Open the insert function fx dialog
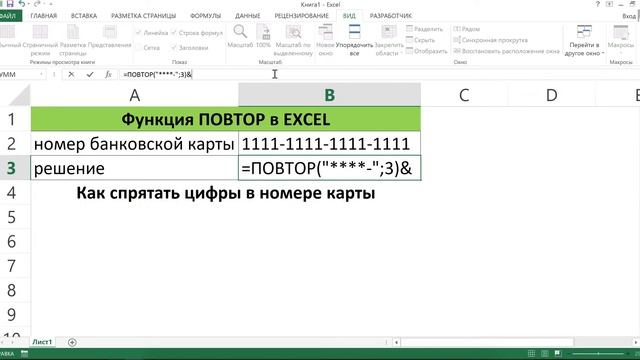This screenshot has width=640, height=360. [x=108, y=74]
